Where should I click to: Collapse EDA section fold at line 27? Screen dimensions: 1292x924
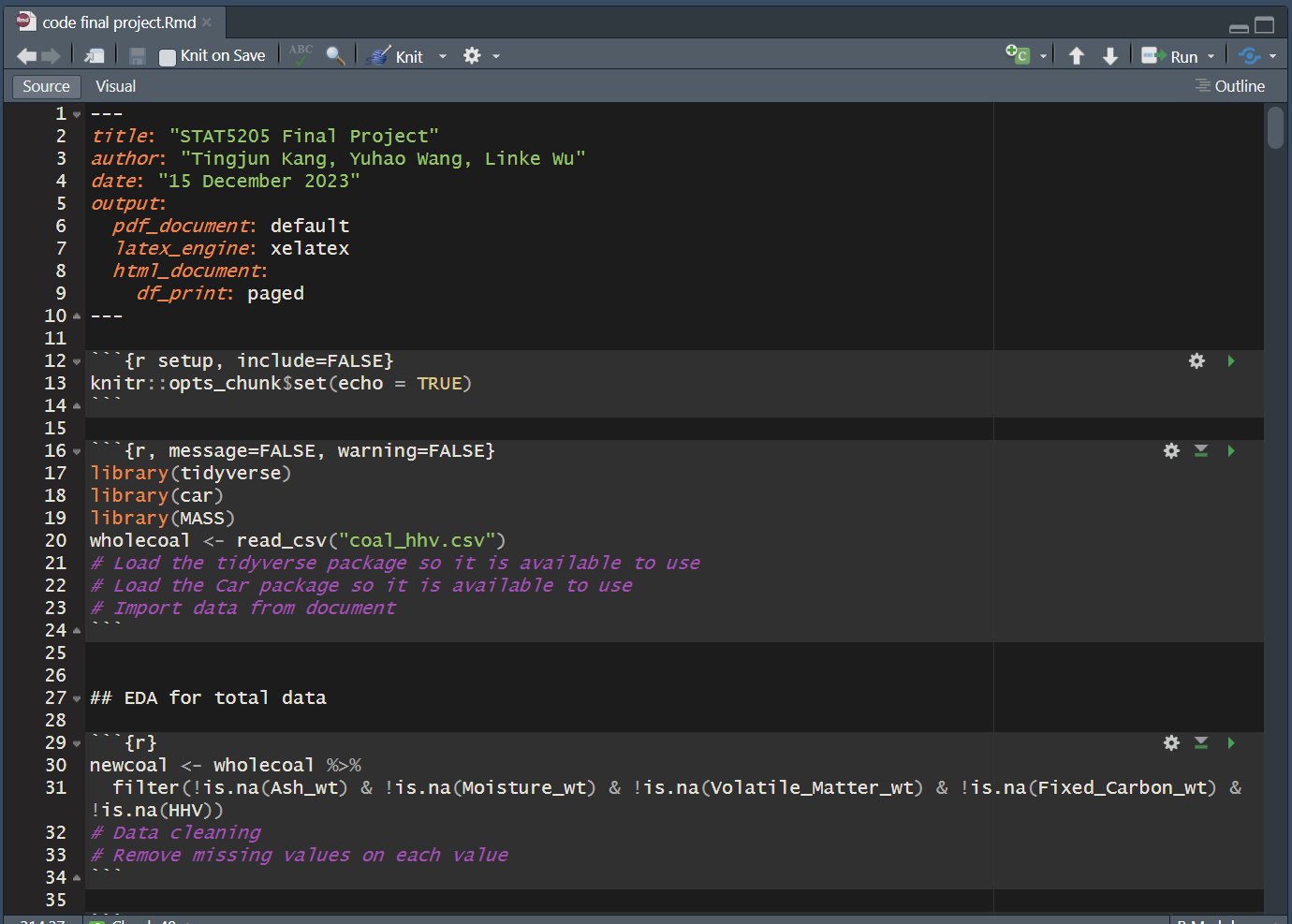77,698
